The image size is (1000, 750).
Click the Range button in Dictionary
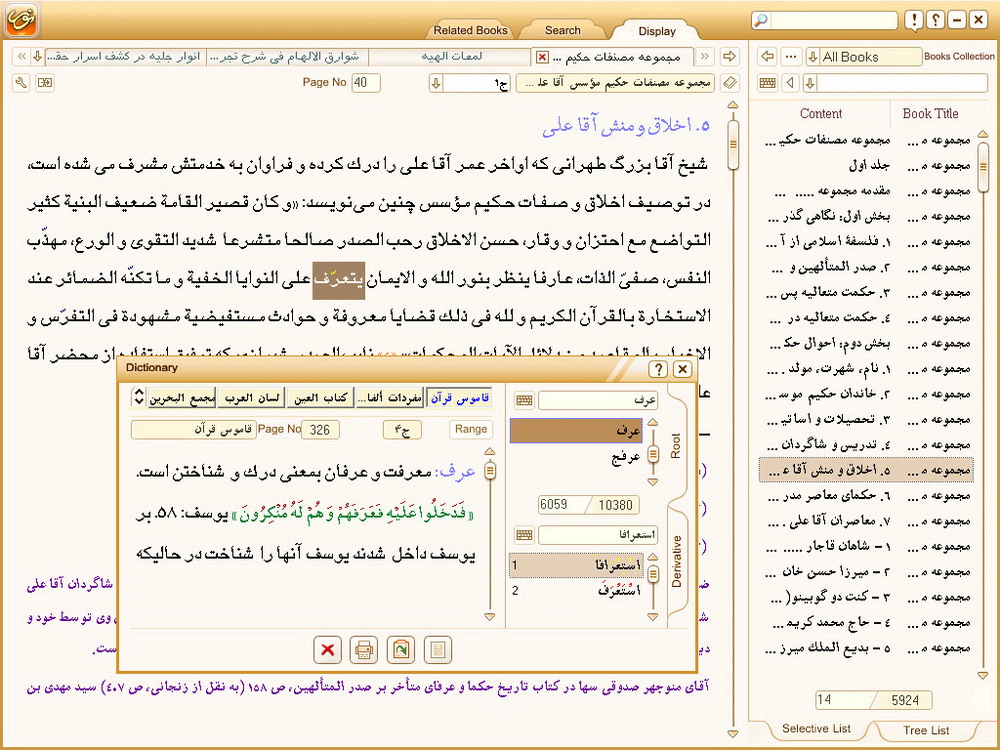pyautogui.click(x=470, y=429)
